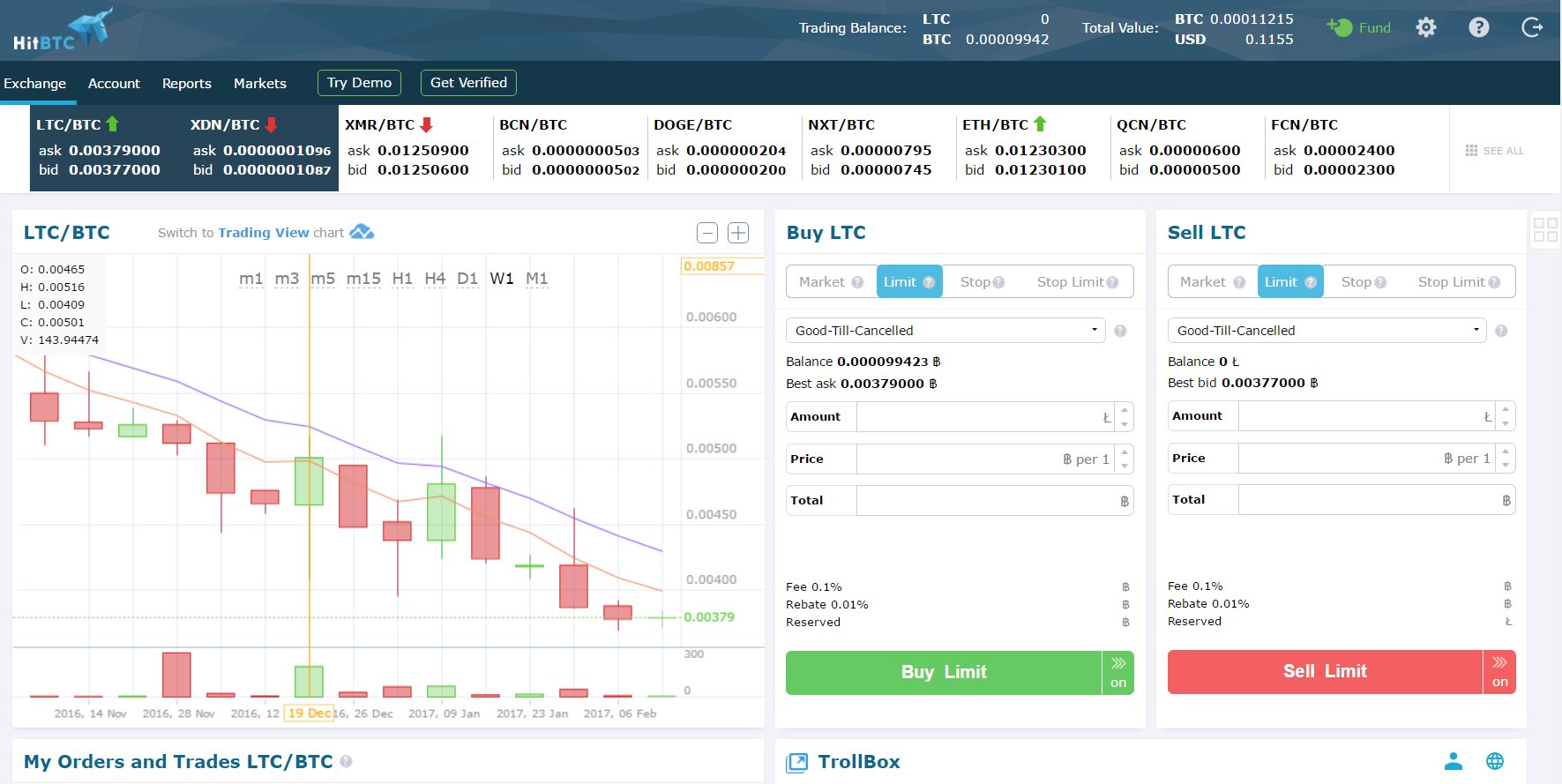This screenshot has width=1562, height=784.
Task: Zoom out the chart with minus icon
Action: coord(707,233)
